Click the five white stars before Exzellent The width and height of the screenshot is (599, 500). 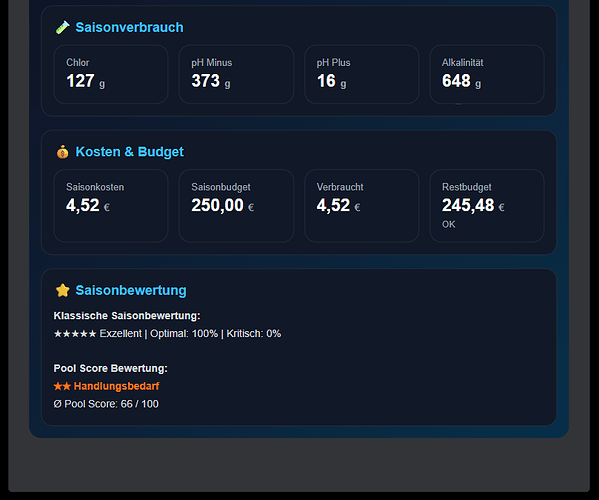tap(75, 334)
